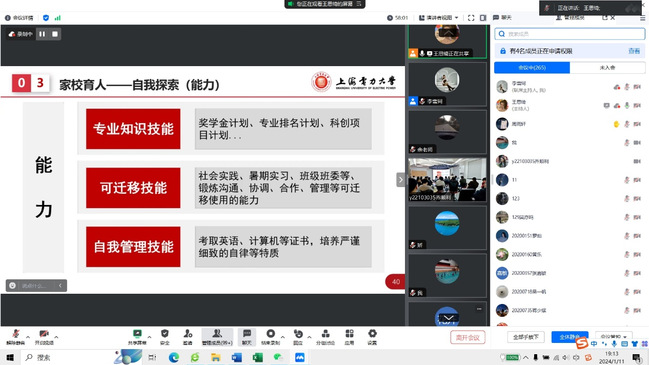Select the In Meeting (265) tab
Image resolution: width=649 pixels, height=365 pixels.
(532, 67)
